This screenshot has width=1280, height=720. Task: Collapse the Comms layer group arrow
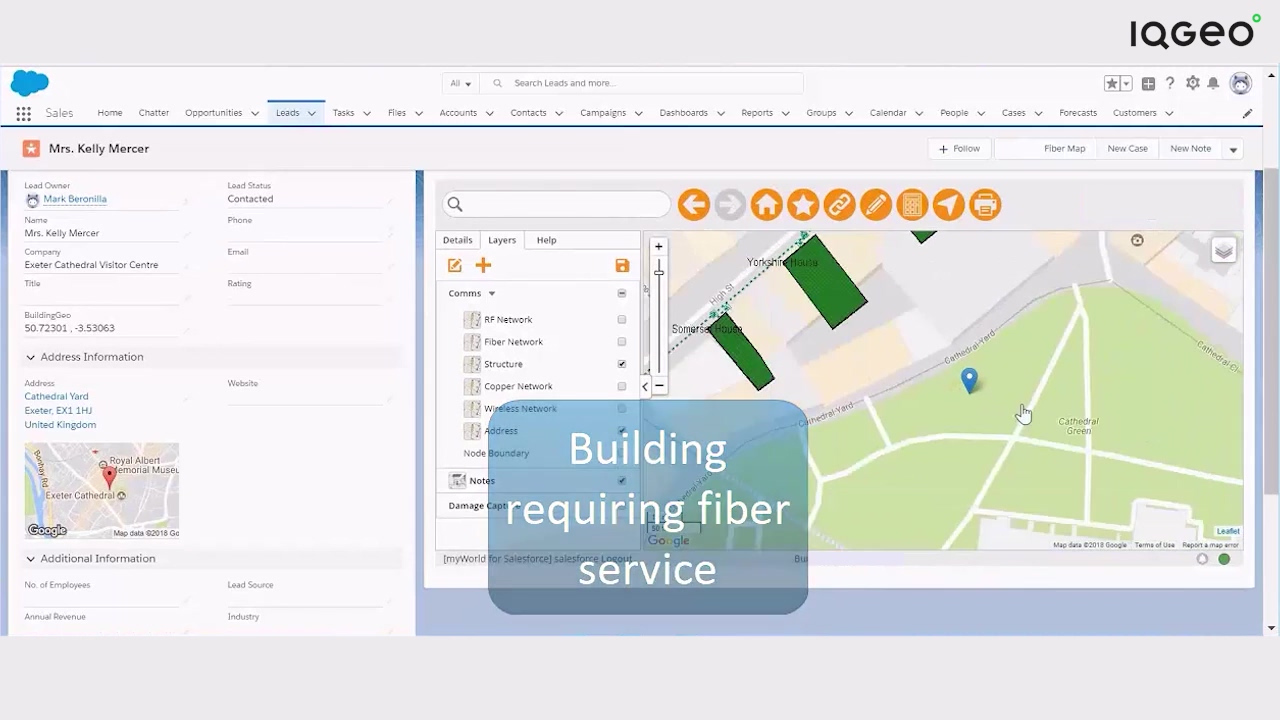click(x=491, y=294)
